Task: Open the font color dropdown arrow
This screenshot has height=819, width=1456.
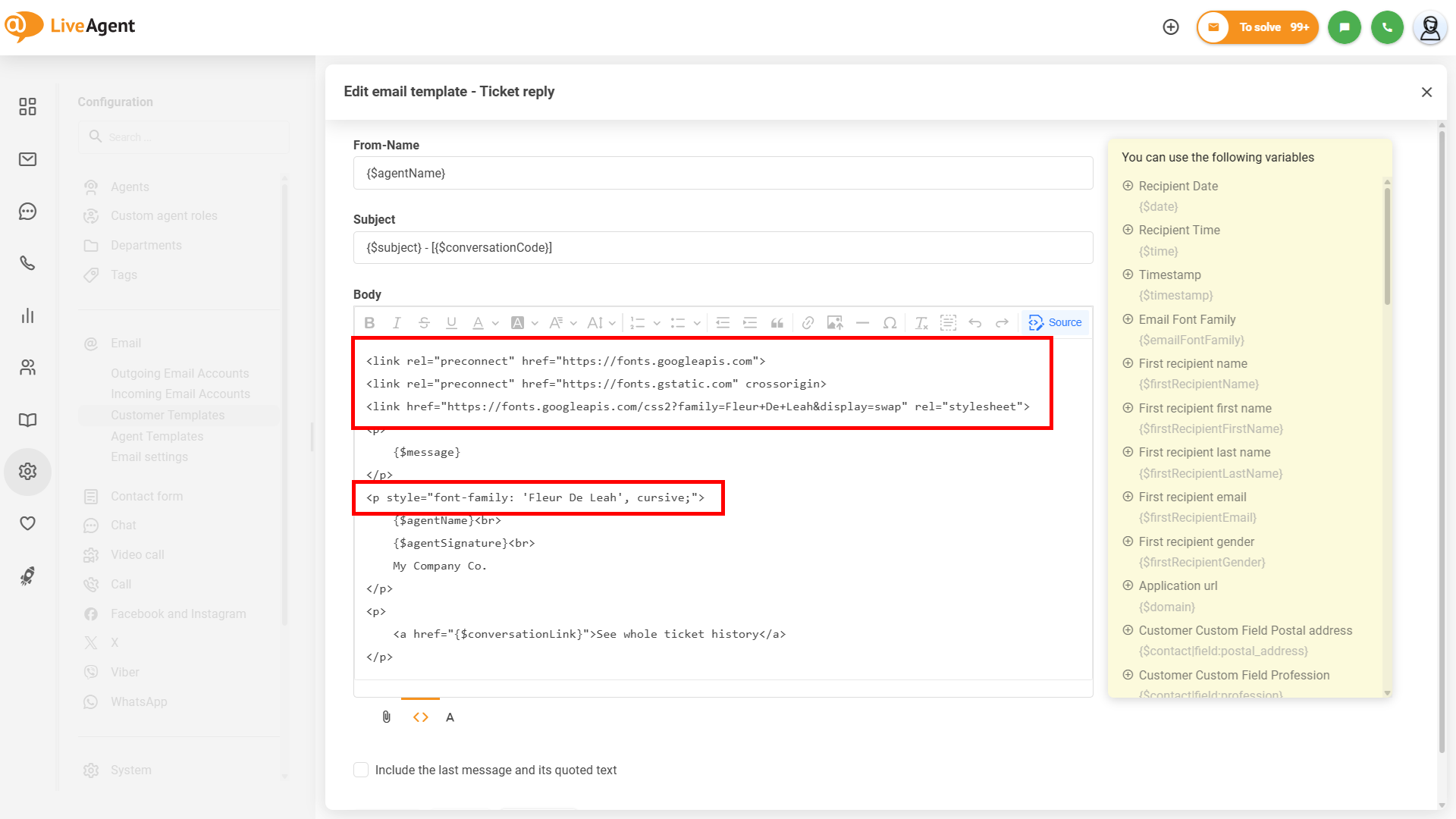Action: point(495,323)
